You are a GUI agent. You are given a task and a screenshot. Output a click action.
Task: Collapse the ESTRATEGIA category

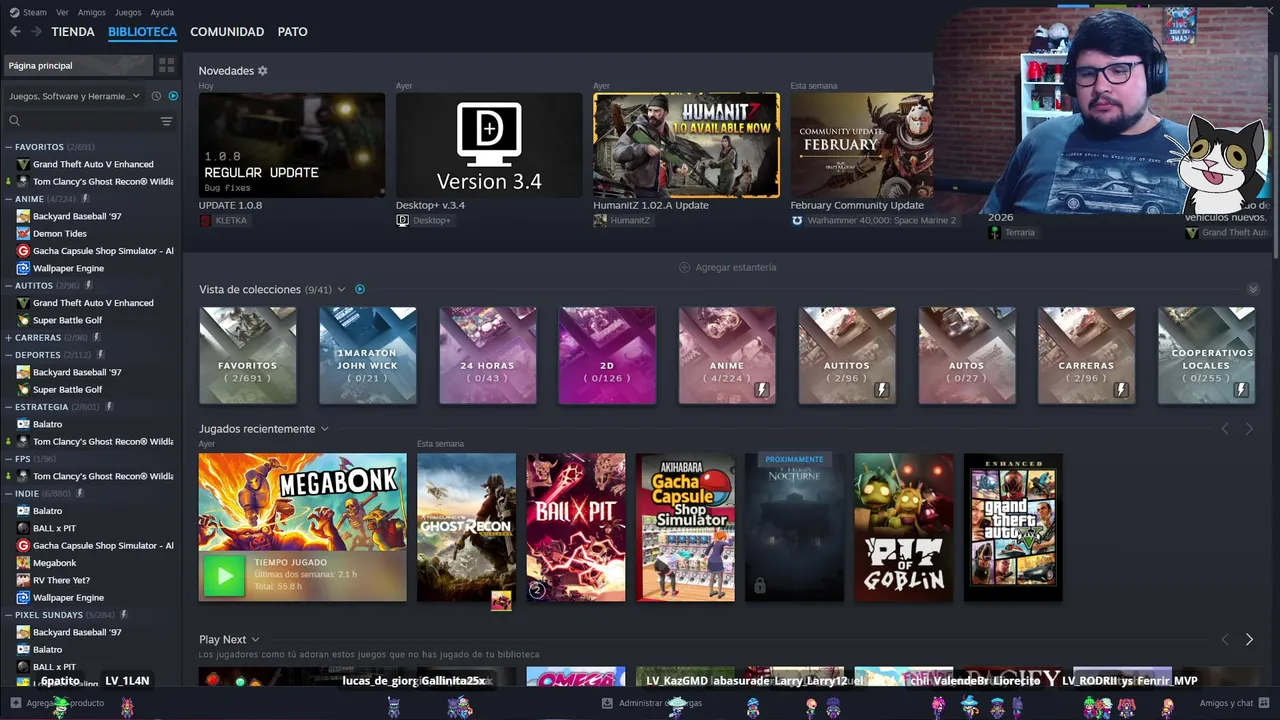click(9, 407)
